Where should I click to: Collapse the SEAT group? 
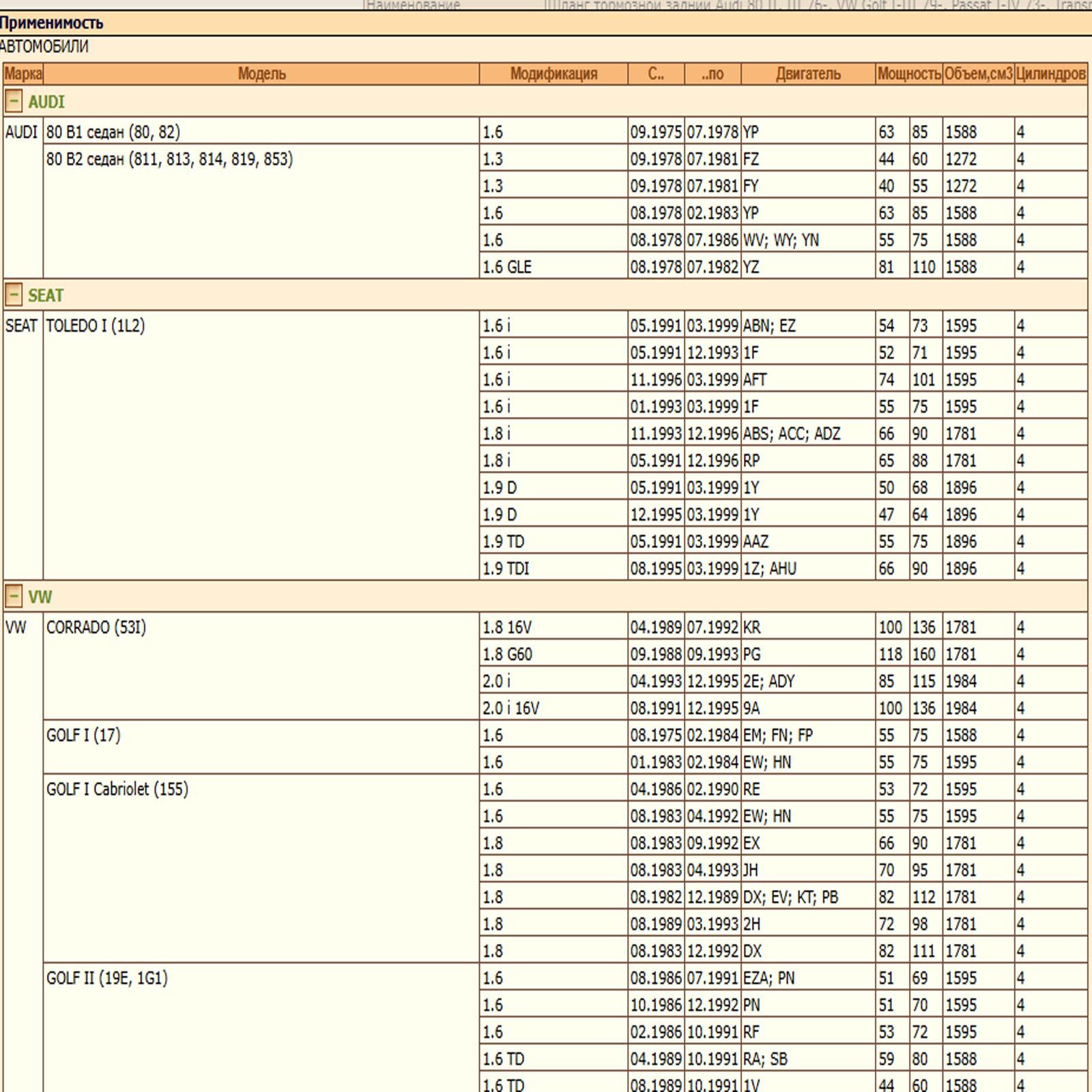click(x=13, y=295)
